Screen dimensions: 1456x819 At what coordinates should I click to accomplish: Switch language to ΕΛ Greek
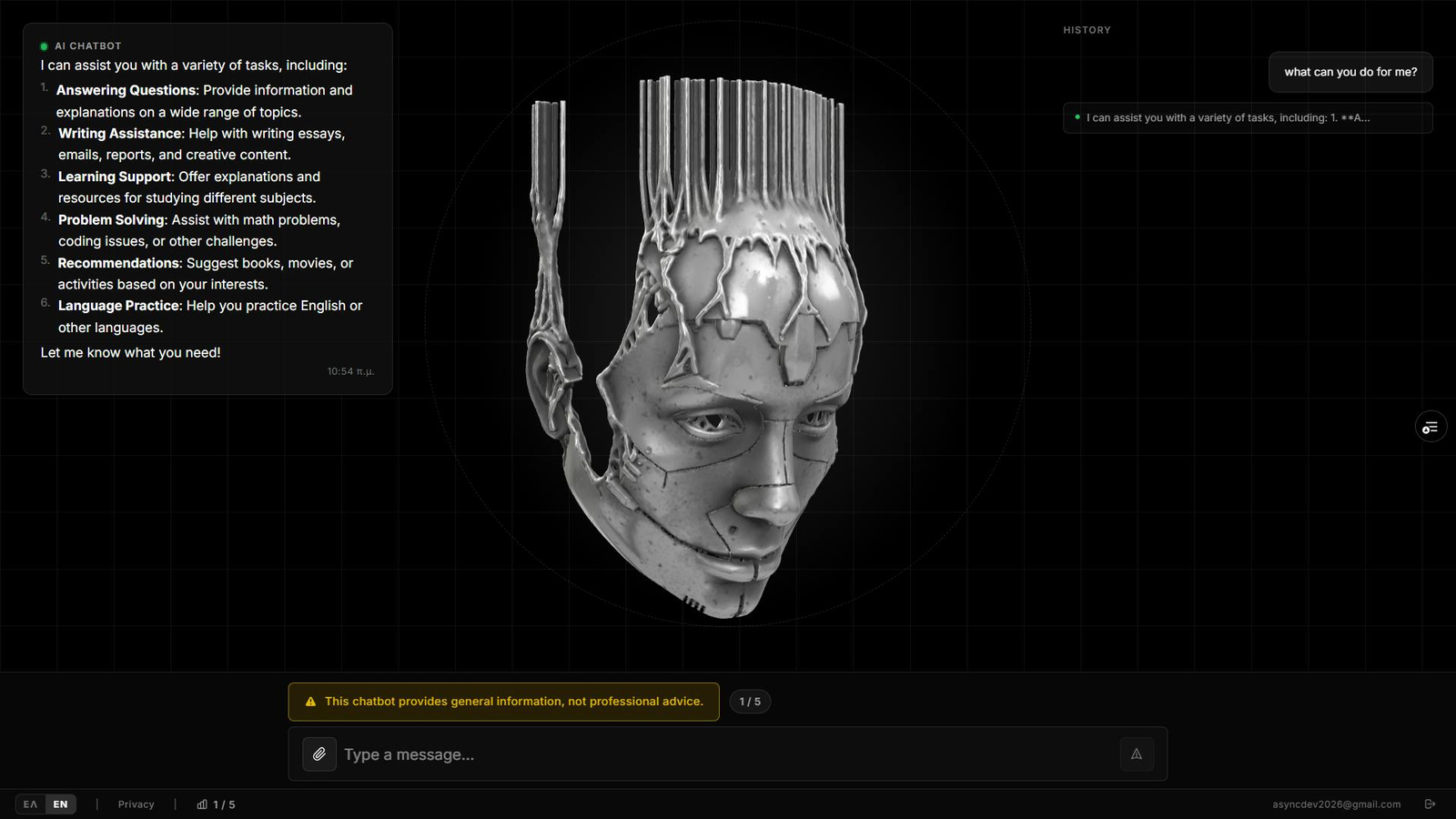pyautogui.click(x=30, y=804)
